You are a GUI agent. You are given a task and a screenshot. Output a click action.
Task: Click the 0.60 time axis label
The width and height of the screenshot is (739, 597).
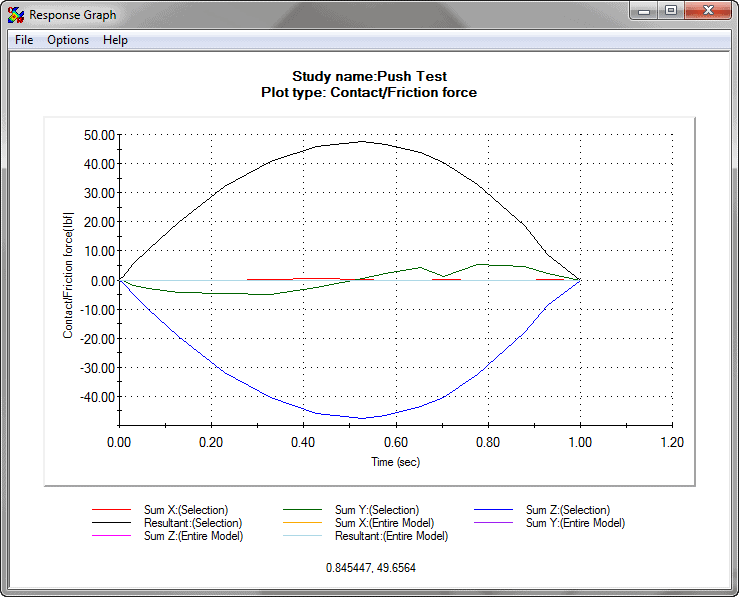tap(395, 442)
